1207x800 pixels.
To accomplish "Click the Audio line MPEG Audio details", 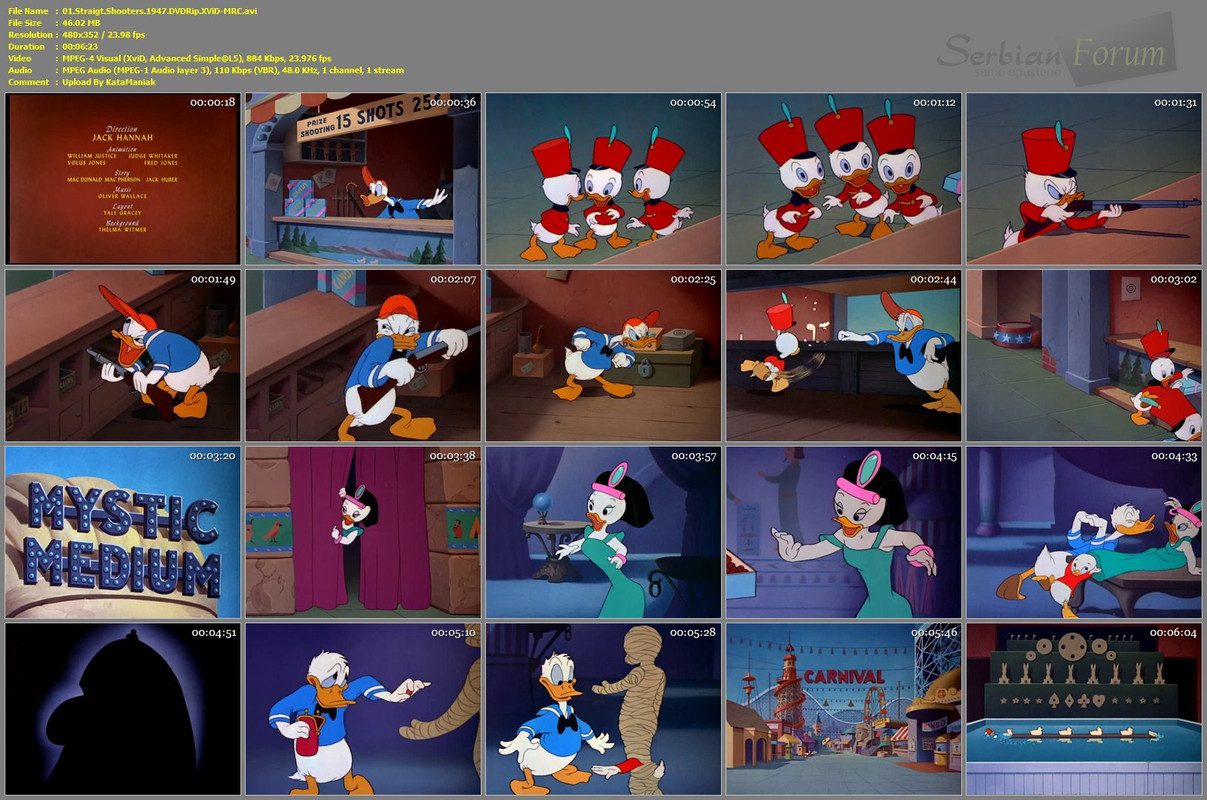I will (x=232, y=70).
